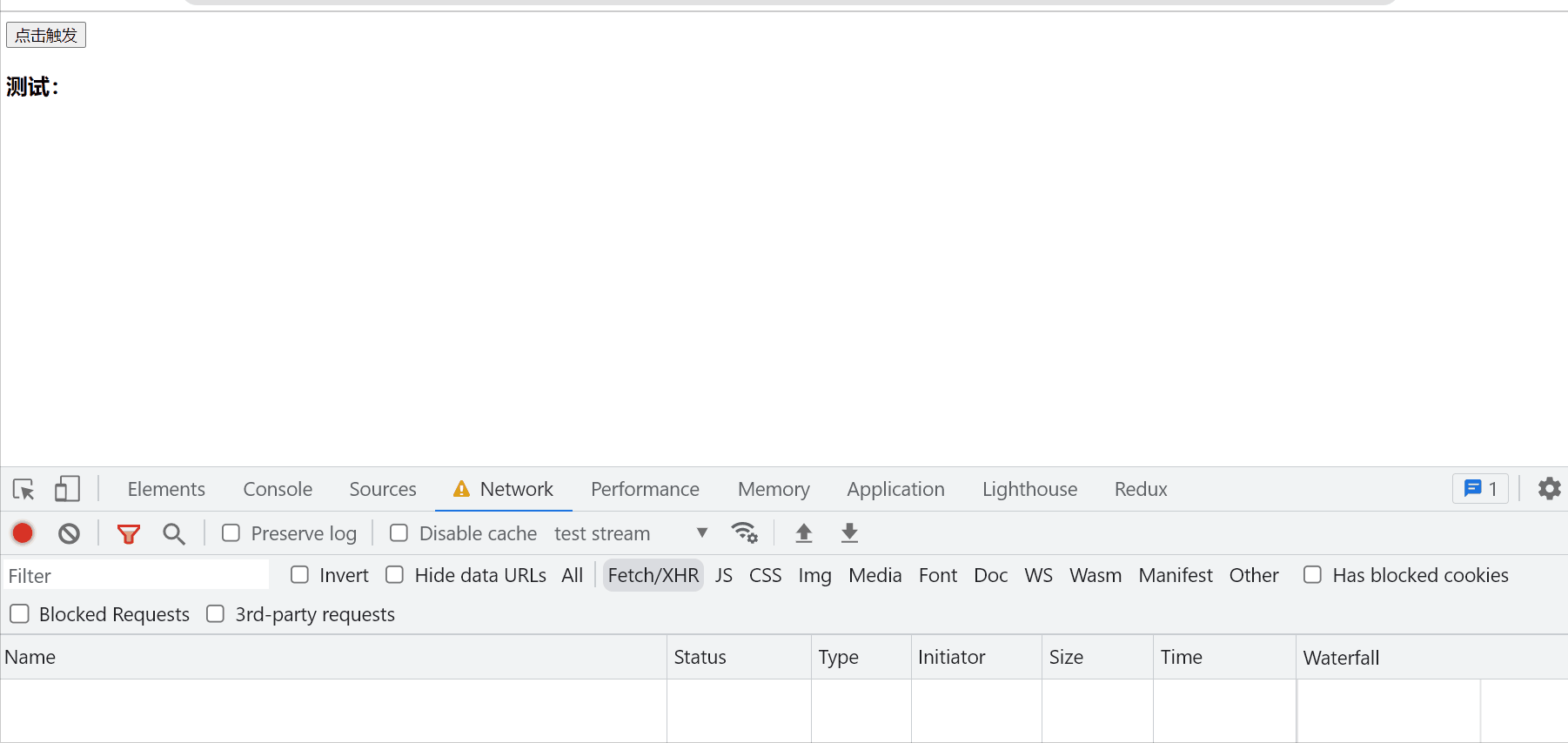This screenshot has height=743, width=1568.
Task: Click the Network tab warning triangle
Action: (x=461, y=489)
